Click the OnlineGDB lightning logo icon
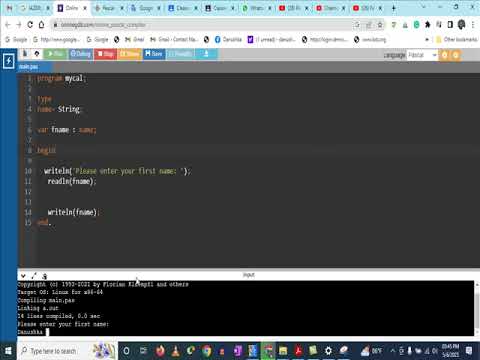 coord(8,61)
